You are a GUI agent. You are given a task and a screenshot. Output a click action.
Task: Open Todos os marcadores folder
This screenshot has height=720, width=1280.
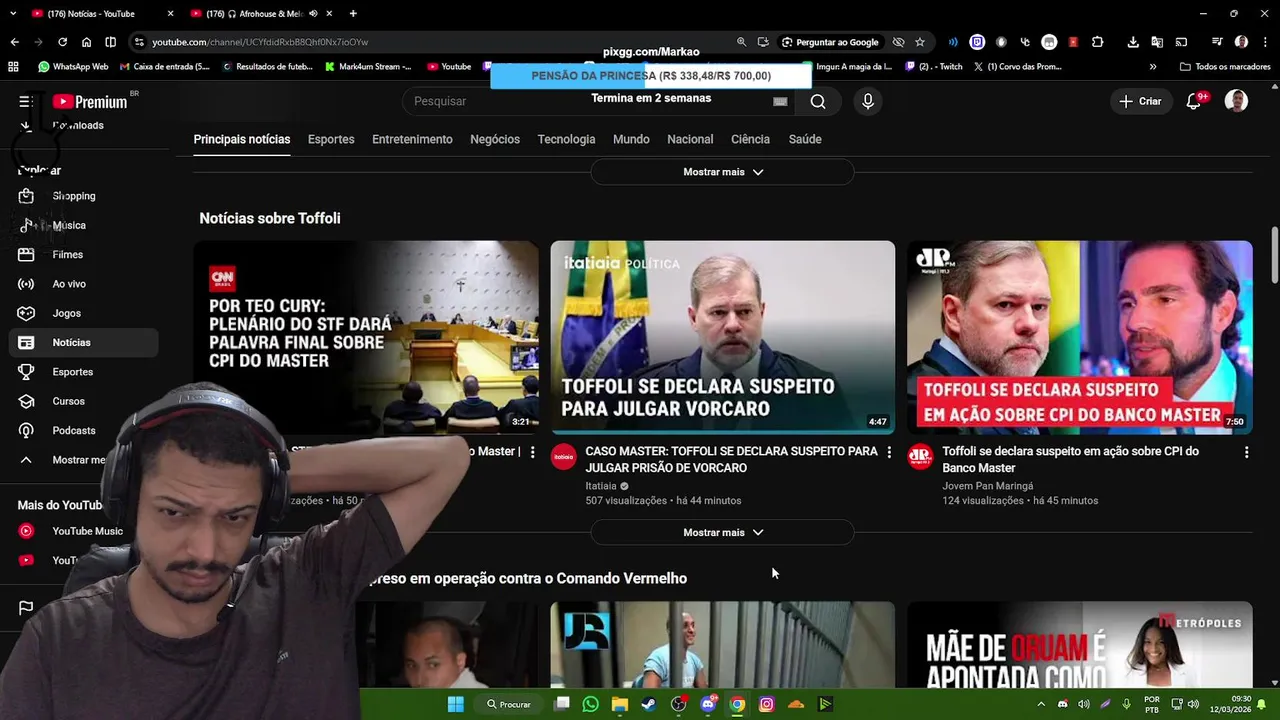(1225, 67)
